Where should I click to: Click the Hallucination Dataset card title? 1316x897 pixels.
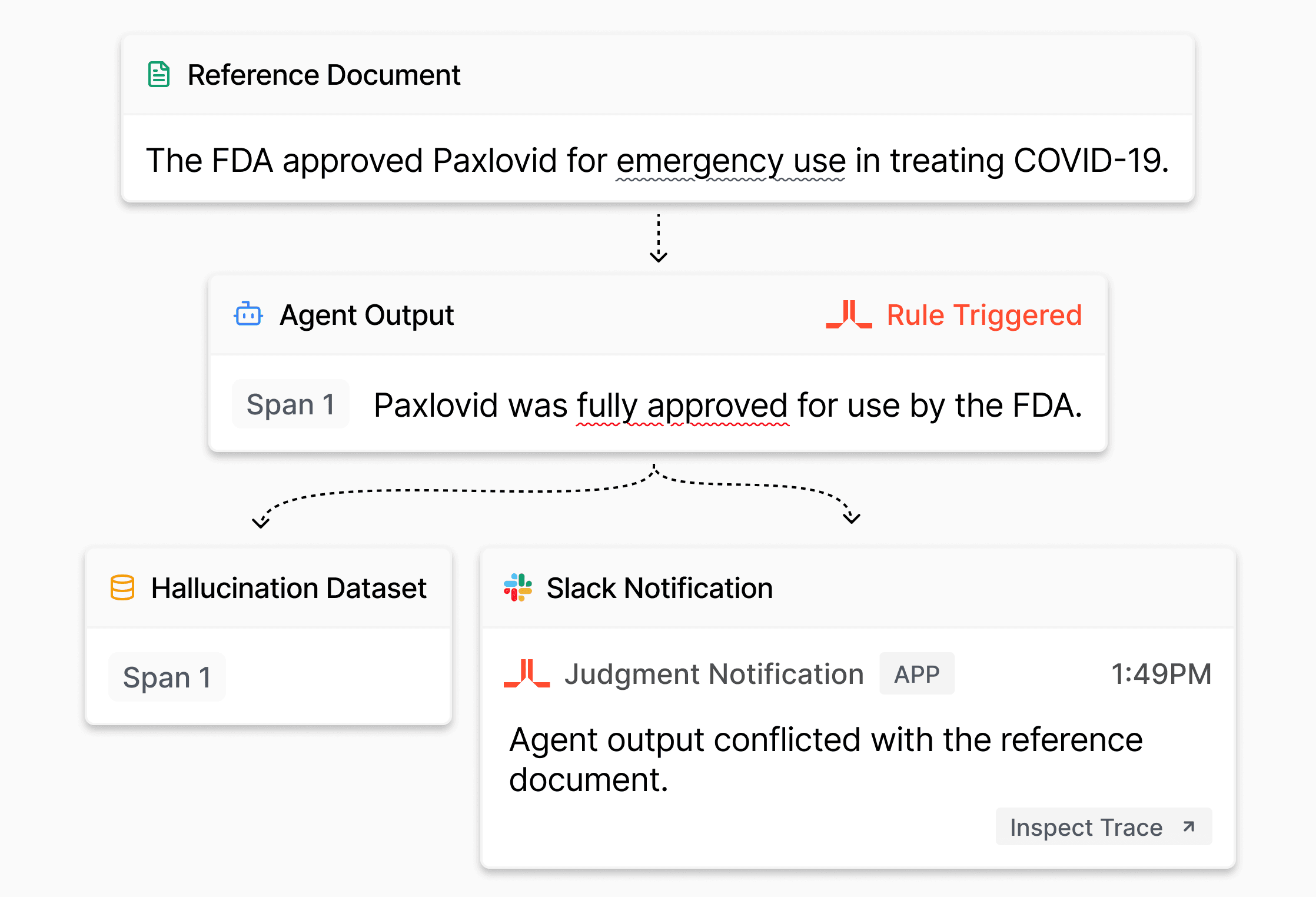[x=288, y=588]
